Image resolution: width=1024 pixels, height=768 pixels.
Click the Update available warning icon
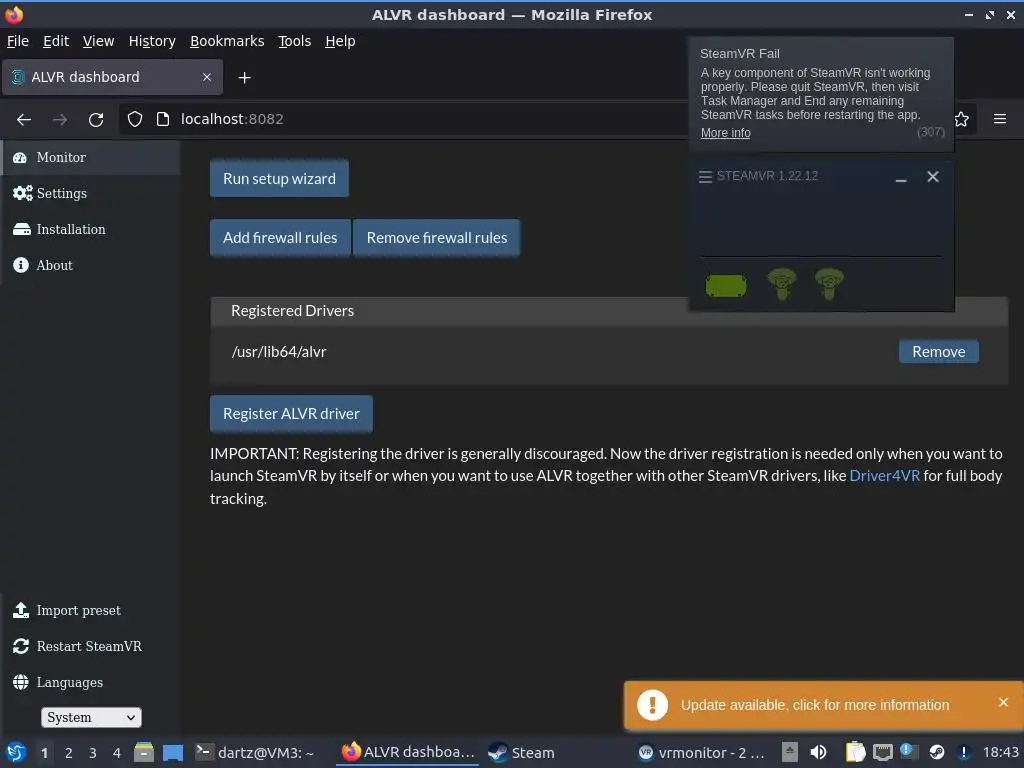(652, 705)
